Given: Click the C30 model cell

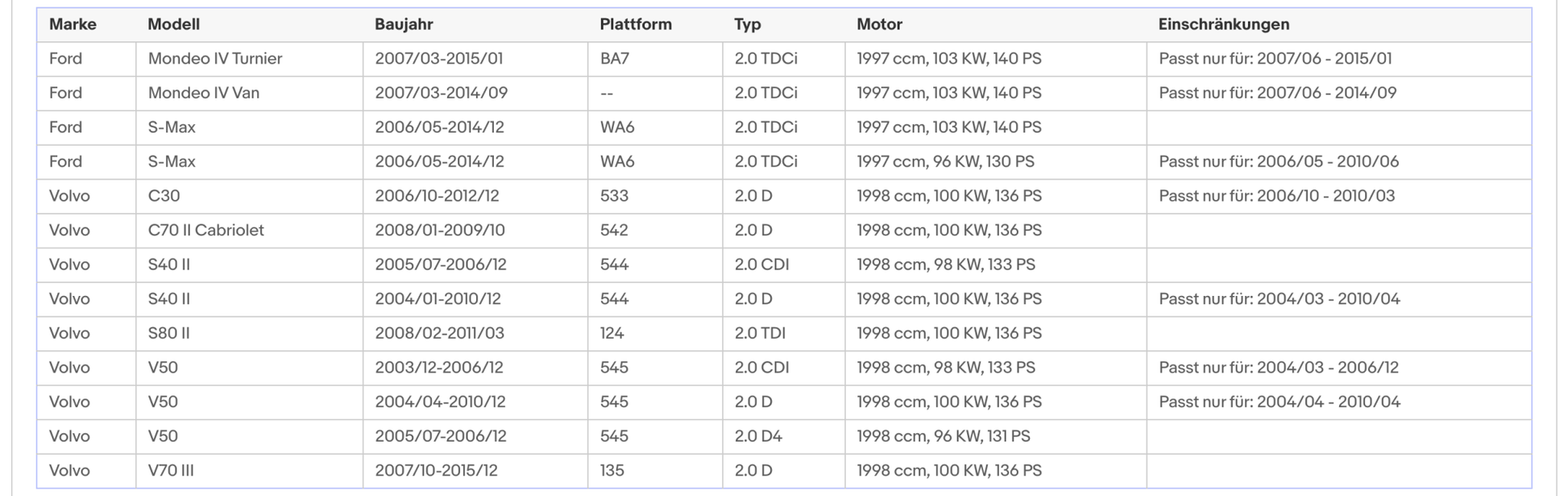Looking at the screenshot, I should pos(164,196).
